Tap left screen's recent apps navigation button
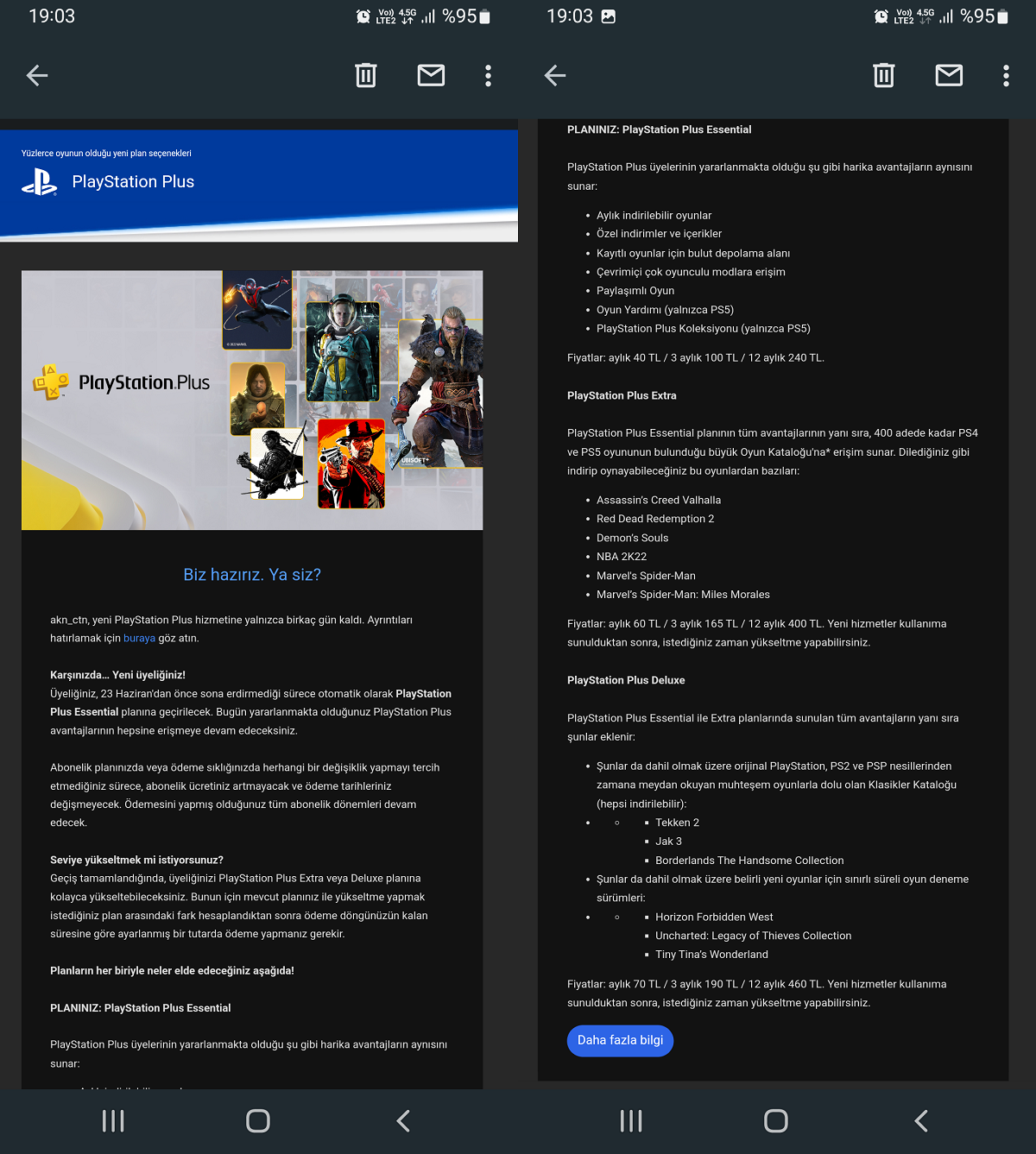 point(113,1121)
